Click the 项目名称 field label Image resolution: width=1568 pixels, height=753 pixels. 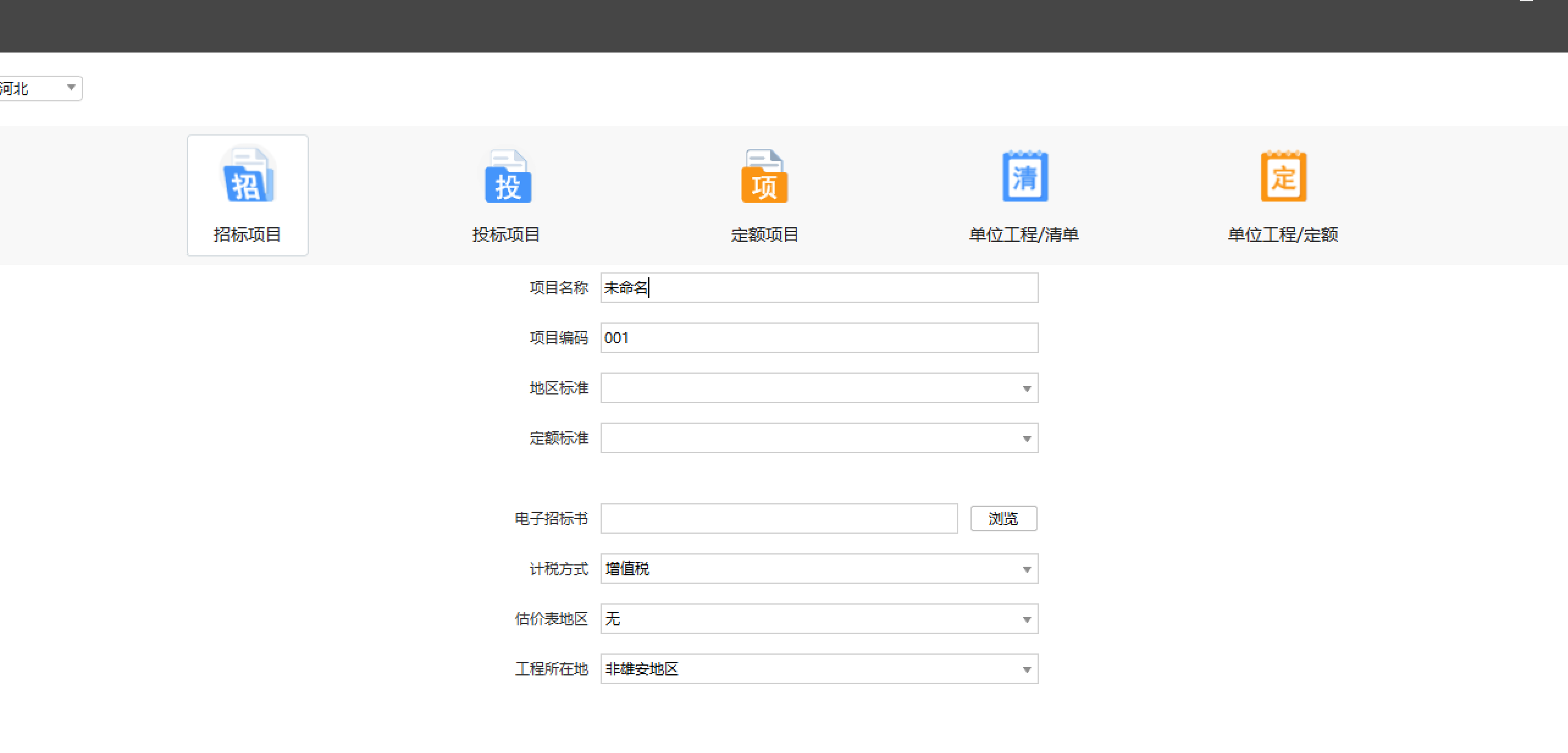[x=558, y=288]
